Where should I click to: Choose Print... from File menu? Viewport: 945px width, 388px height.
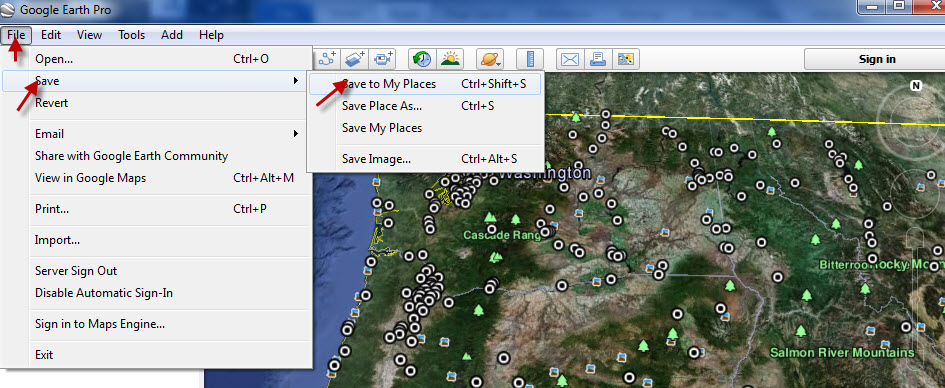tap(157, 209)
